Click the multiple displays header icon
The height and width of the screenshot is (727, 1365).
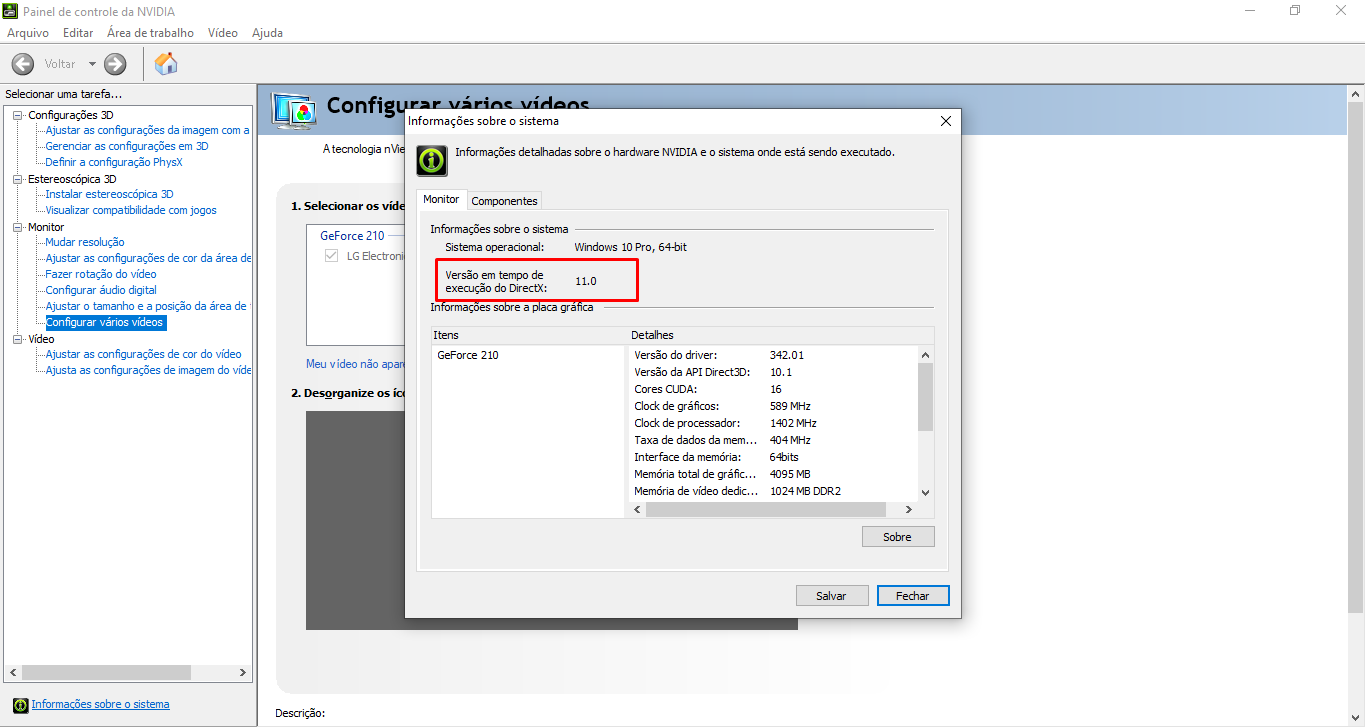pyautogui.click(x=294, y=109)
